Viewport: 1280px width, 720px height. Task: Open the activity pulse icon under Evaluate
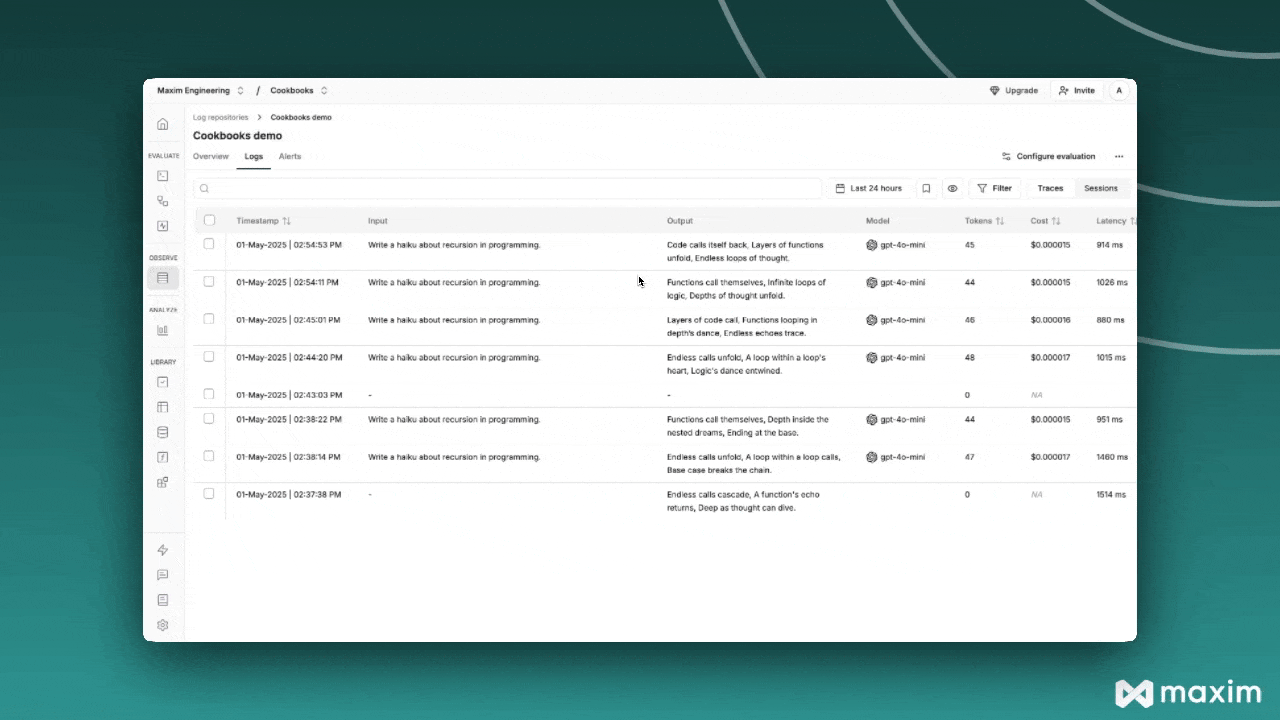tap(163, 226)
